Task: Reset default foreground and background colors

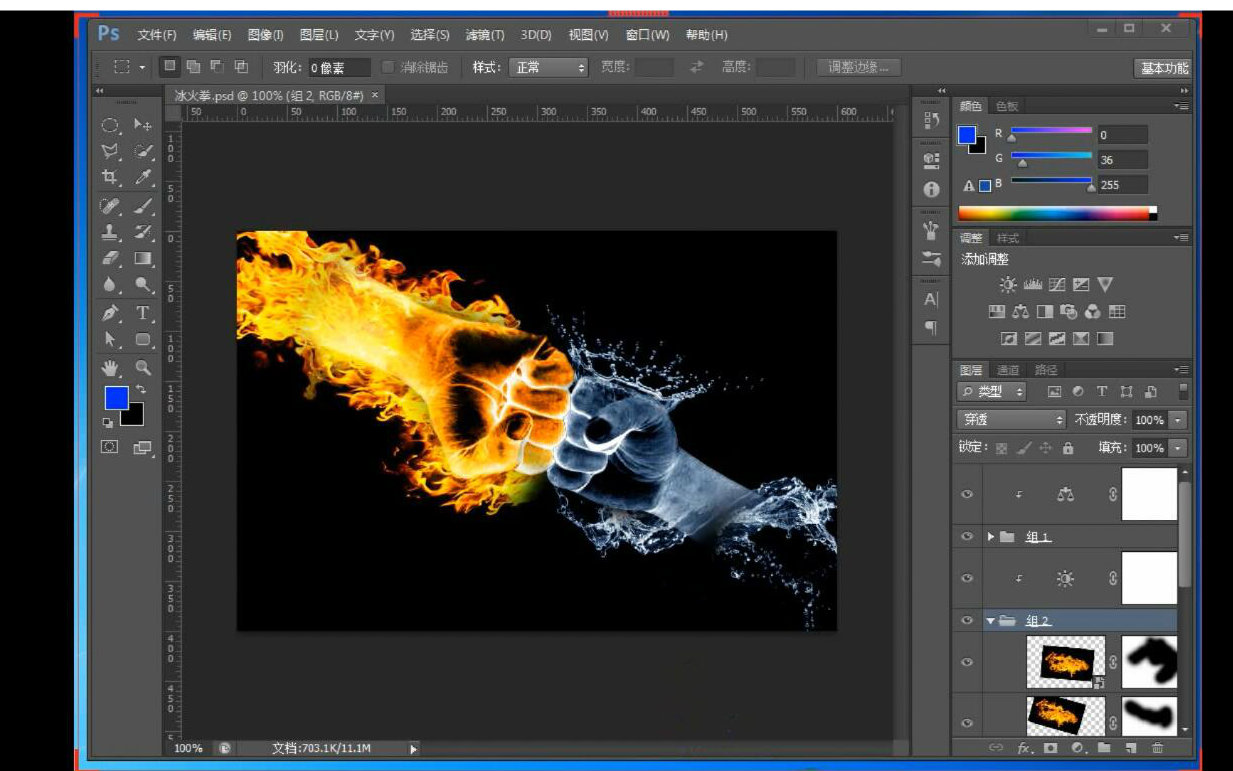Action: point(107,422)
